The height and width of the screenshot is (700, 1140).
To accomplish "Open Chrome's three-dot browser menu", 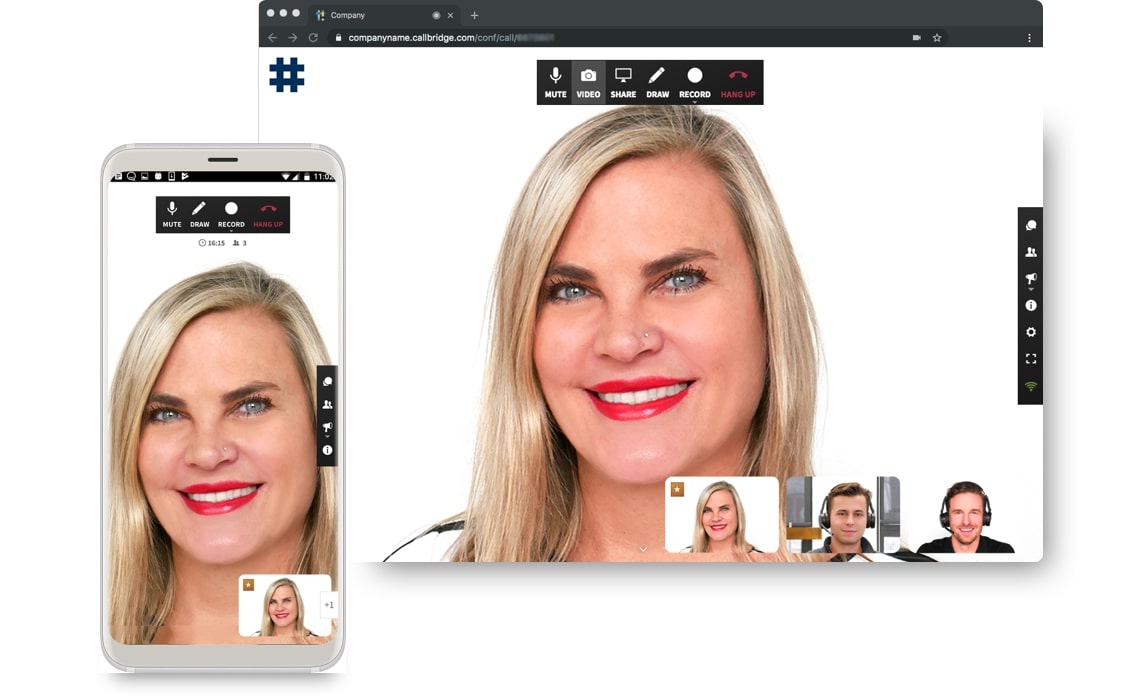I will (1028, 37).
